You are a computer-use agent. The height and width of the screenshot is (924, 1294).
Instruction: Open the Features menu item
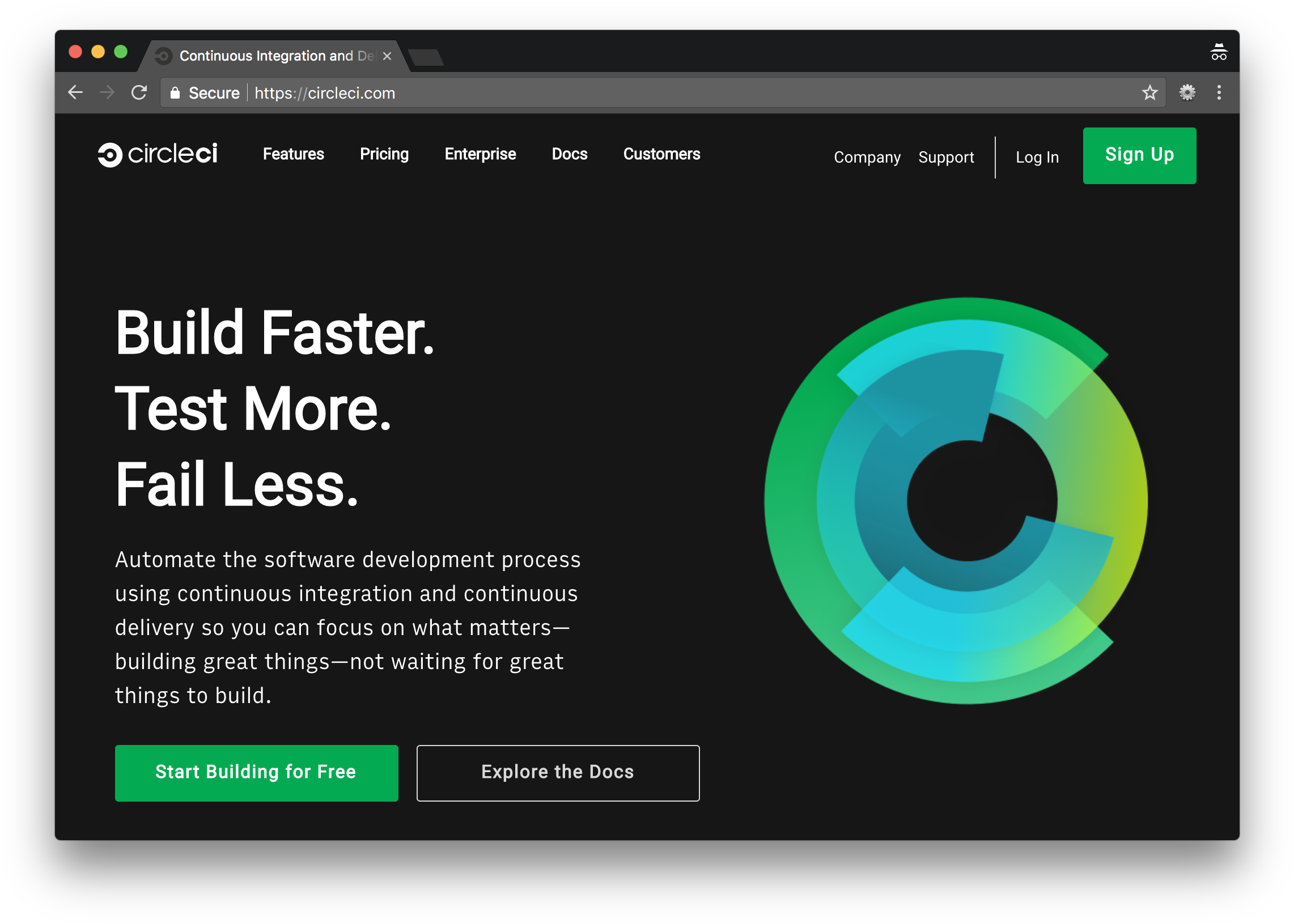tap(293, 154)
